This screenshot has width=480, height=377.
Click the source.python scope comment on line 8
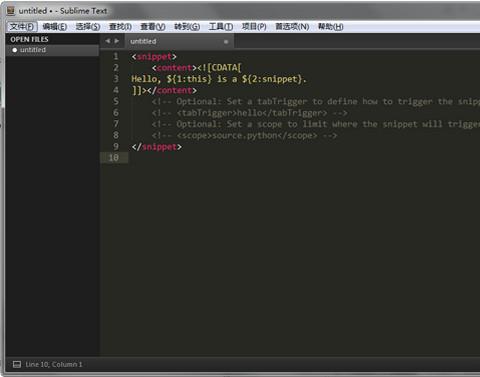pyautogui.click(x=244, y=136)
